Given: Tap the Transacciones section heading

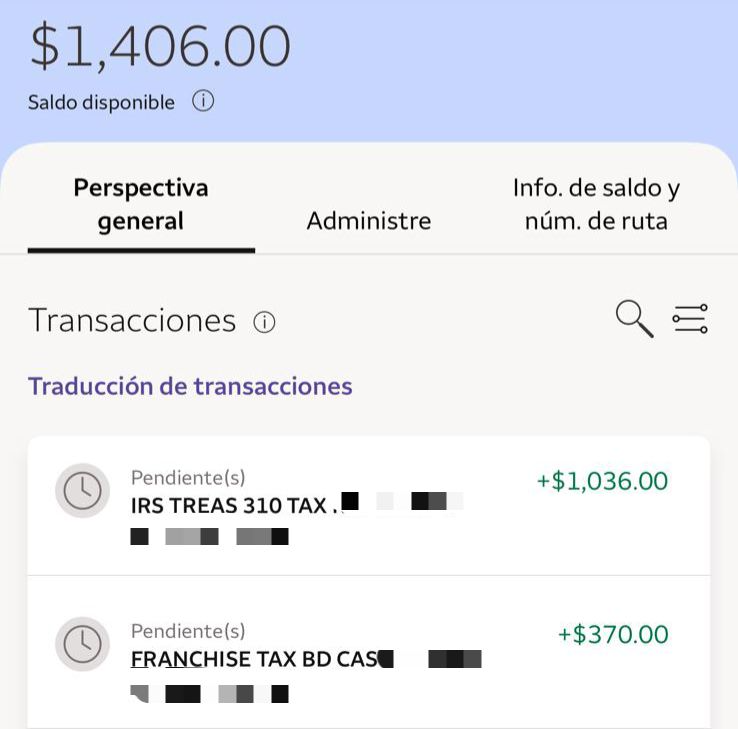Looking at the screenshot, I should (x=132, y=321).
